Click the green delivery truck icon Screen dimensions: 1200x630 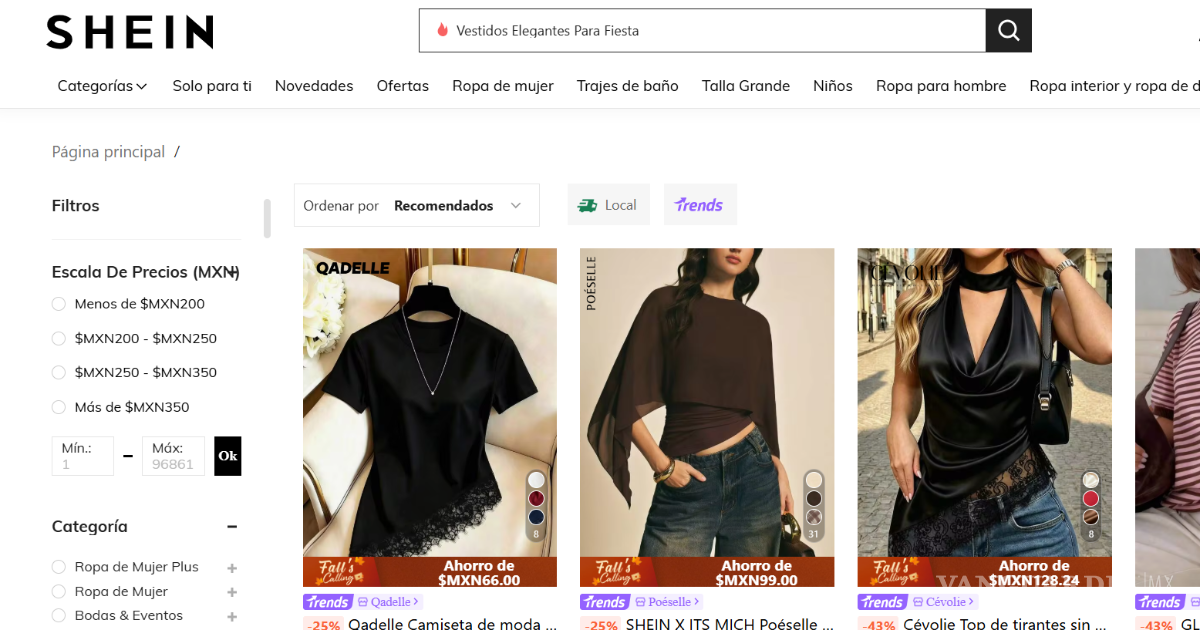[588, 205]
